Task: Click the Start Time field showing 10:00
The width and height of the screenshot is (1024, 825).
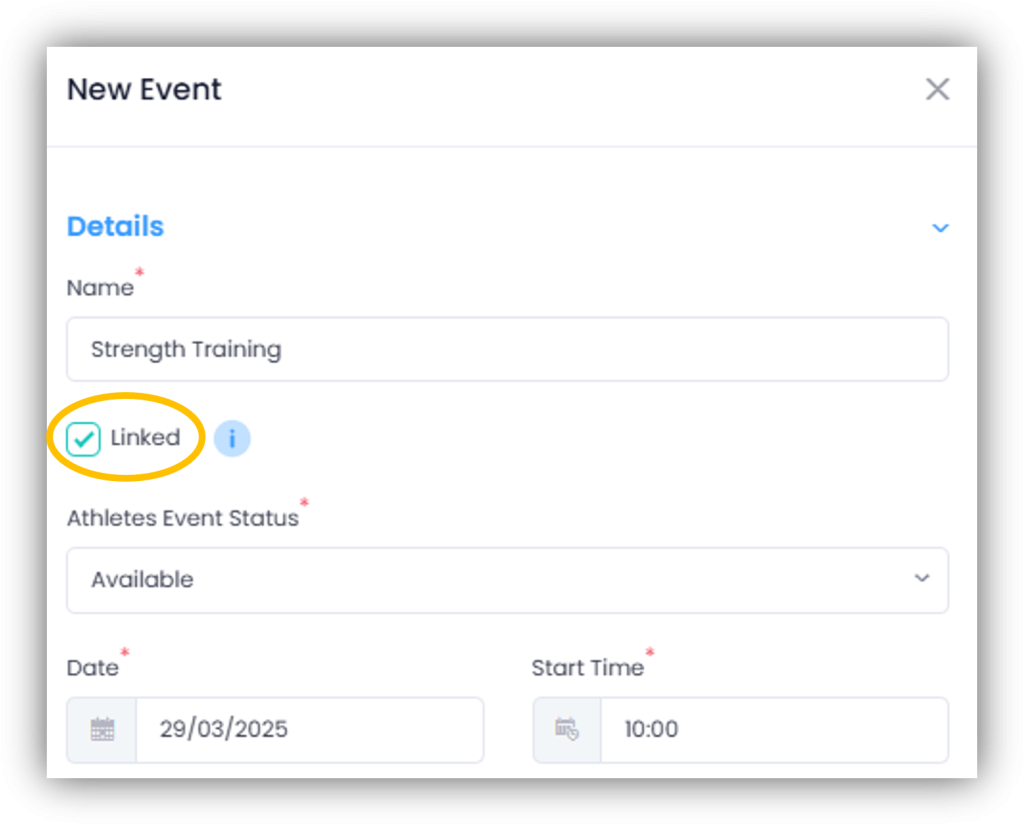Action: 773,729
